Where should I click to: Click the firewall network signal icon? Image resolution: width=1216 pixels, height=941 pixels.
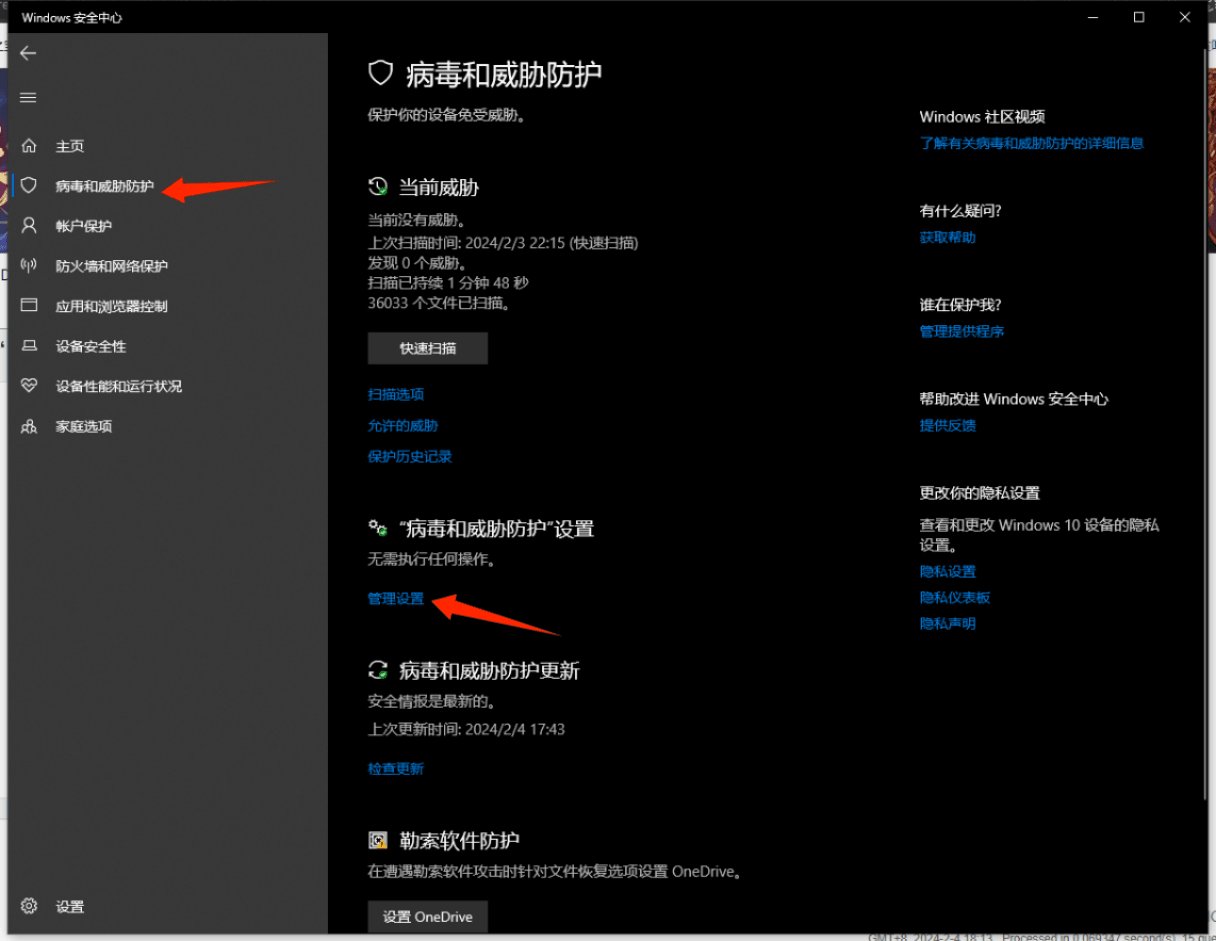coord(29,266)
